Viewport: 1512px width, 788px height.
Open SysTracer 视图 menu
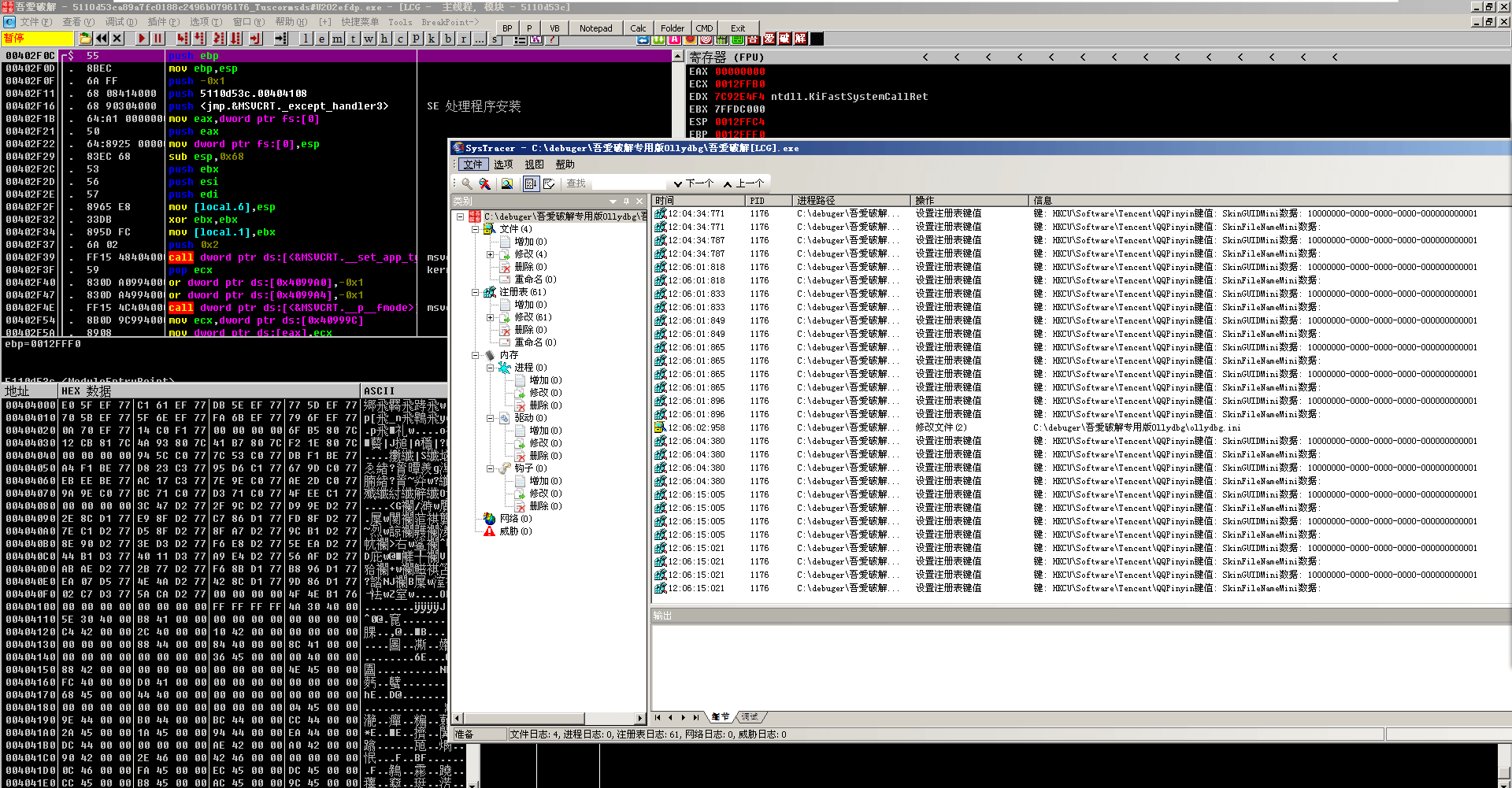(x=534, y=165)
